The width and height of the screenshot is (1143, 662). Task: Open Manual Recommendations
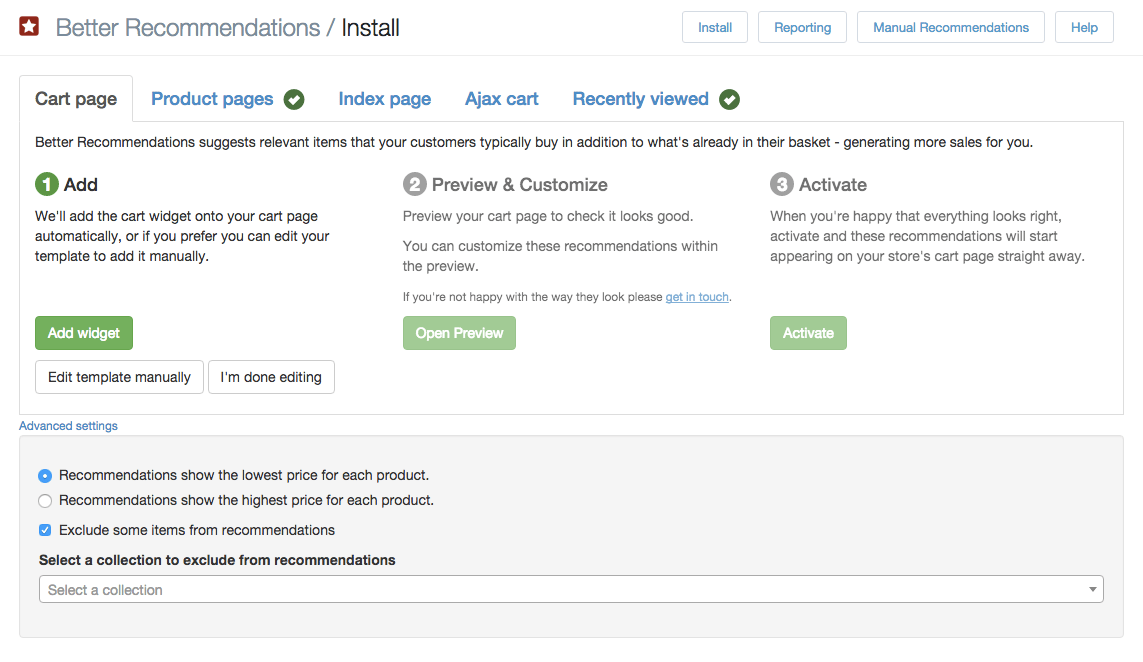coord(951,28)
